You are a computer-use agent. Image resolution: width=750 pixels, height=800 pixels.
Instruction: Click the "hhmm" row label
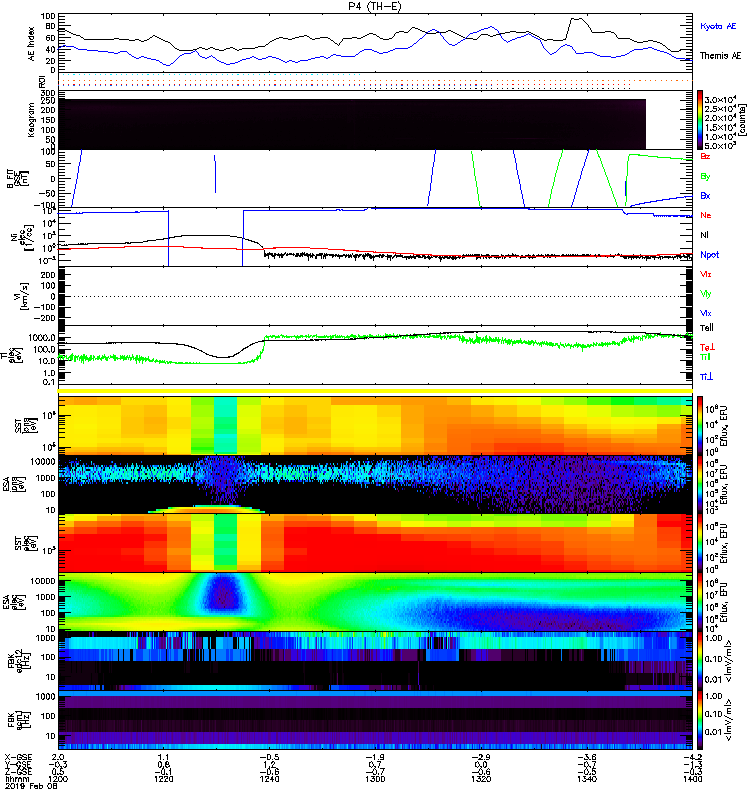15,779
